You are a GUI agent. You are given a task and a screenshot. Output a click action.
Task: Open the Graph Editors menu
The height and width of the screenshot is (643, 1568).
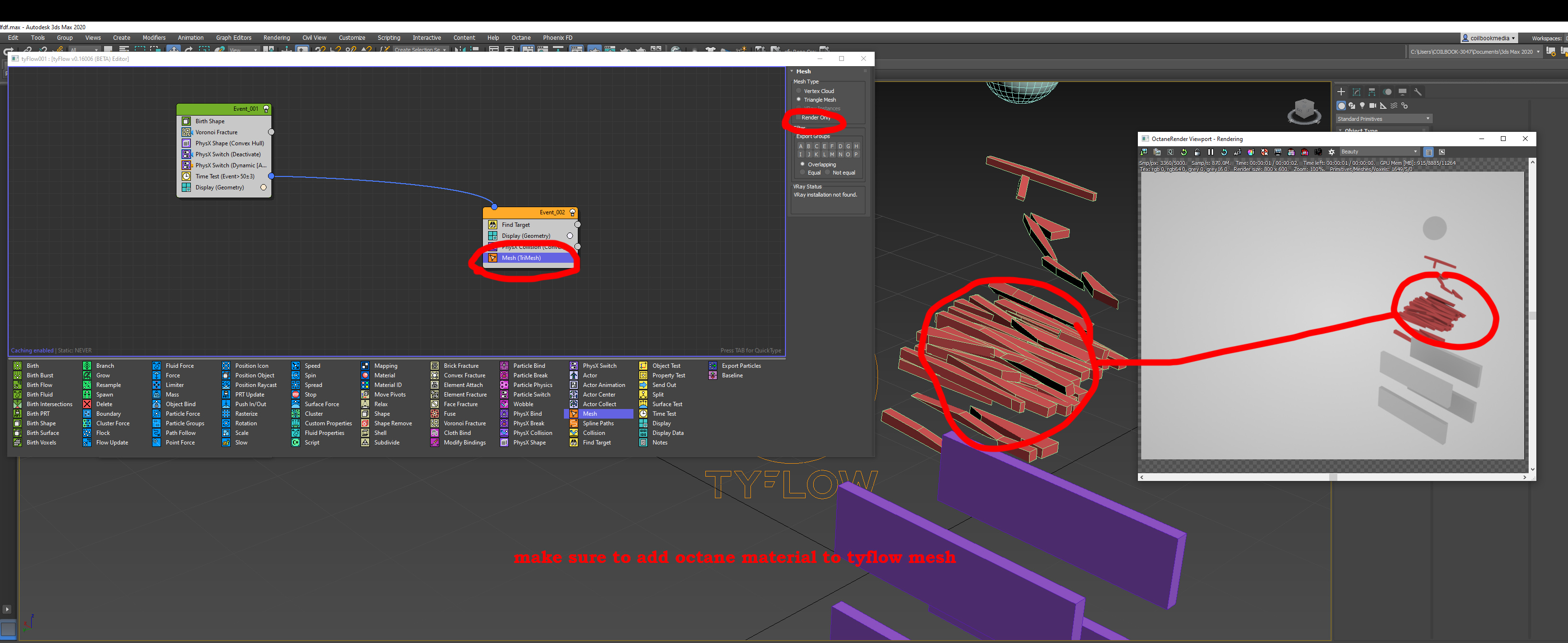tap(233, 38)
